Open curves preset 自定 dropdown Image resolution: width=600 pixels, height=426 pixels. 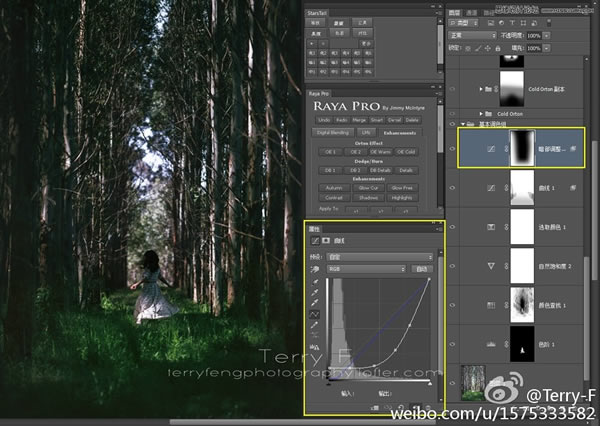point(380,257)
